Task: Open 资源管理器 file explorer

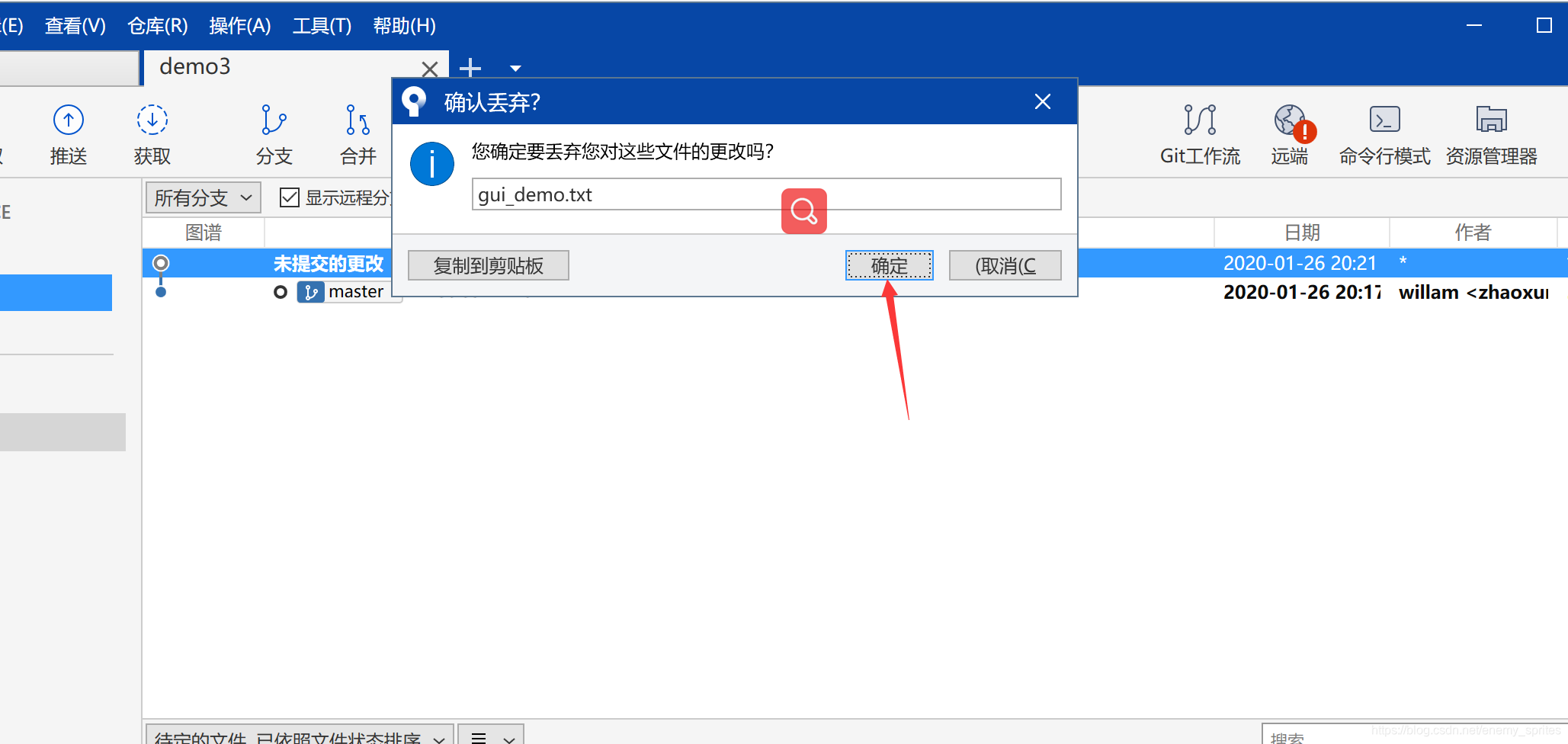Action: 1490,133
